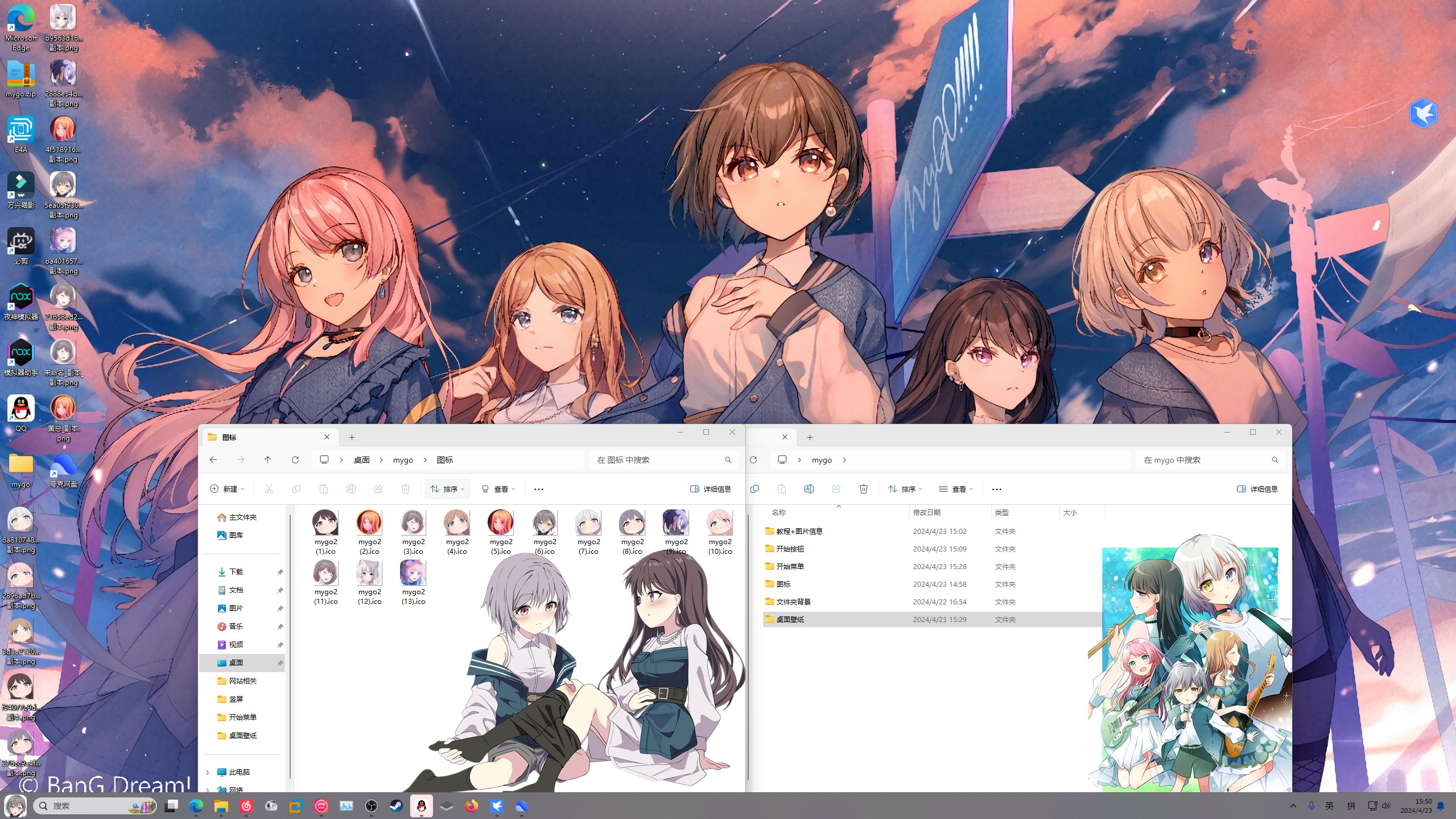Image resolution: width=1456 pixels, height=819 pixels.
Task: Click mygo in the 图标 window breadcrumb
Action: (403, 460)
